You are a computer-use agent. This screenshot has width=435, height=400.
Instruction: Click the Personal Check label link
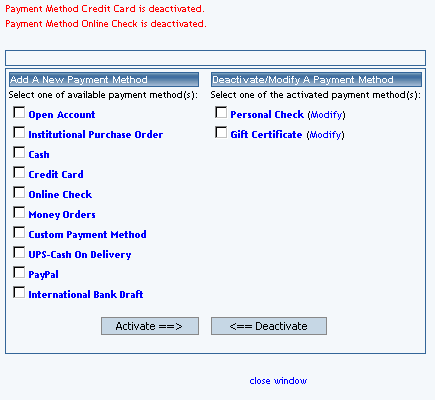point(267,115)
